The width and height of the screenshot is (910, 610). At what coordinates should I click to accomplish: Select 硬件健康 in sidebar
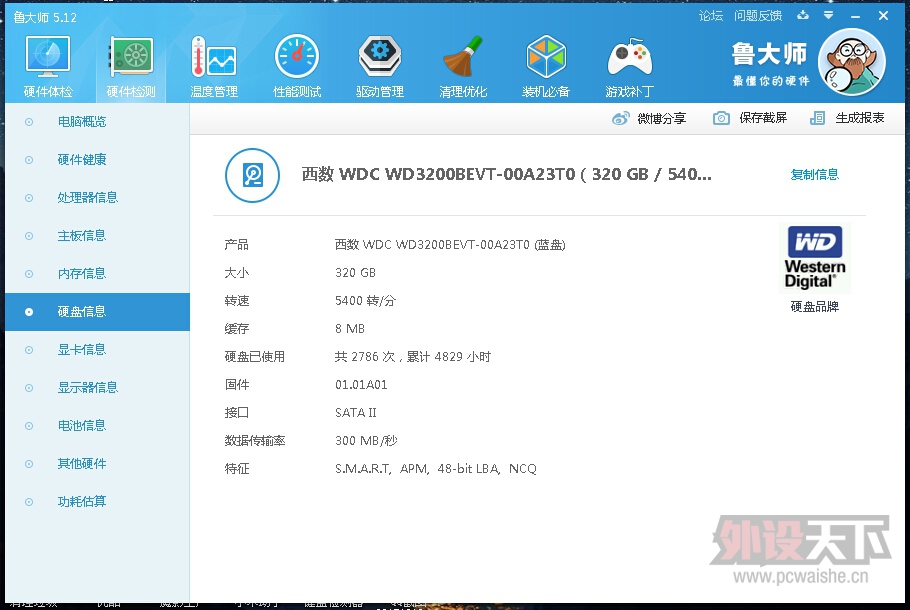coord(98,160)
